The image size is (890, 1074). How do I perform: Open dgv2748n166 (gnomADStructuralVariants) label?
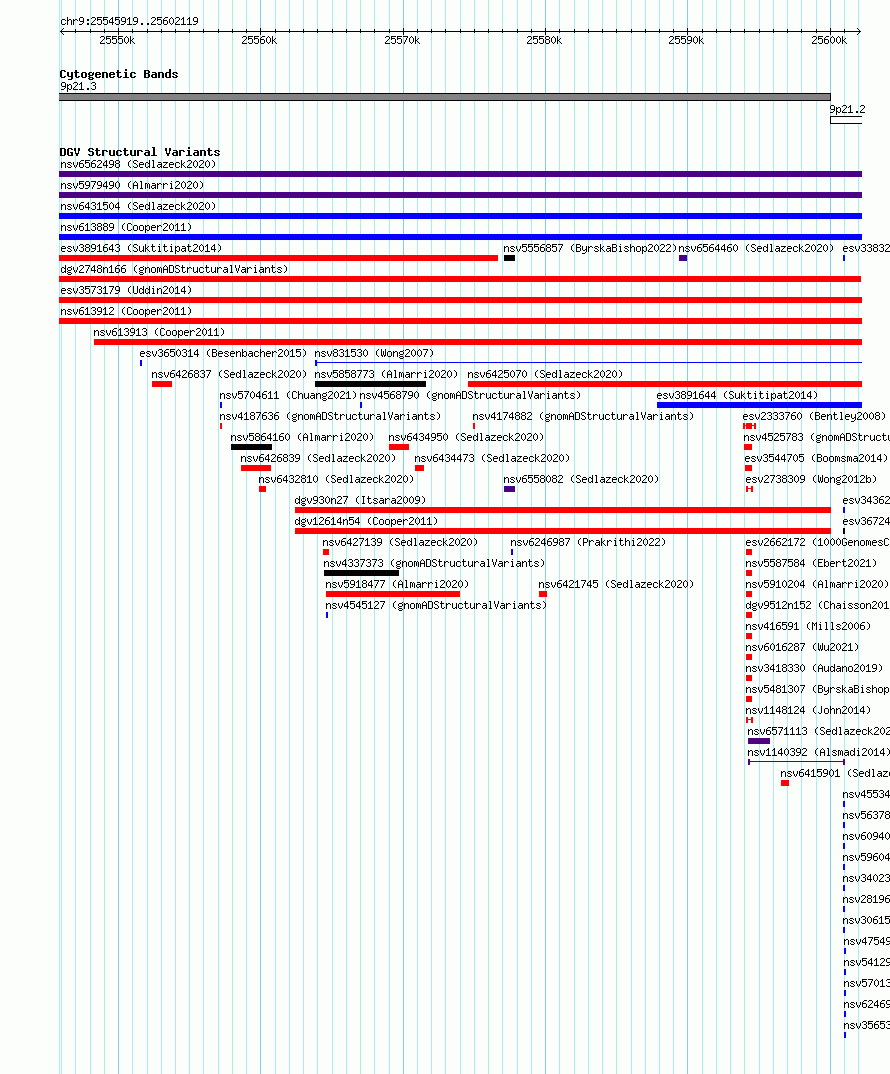(174, 270)
